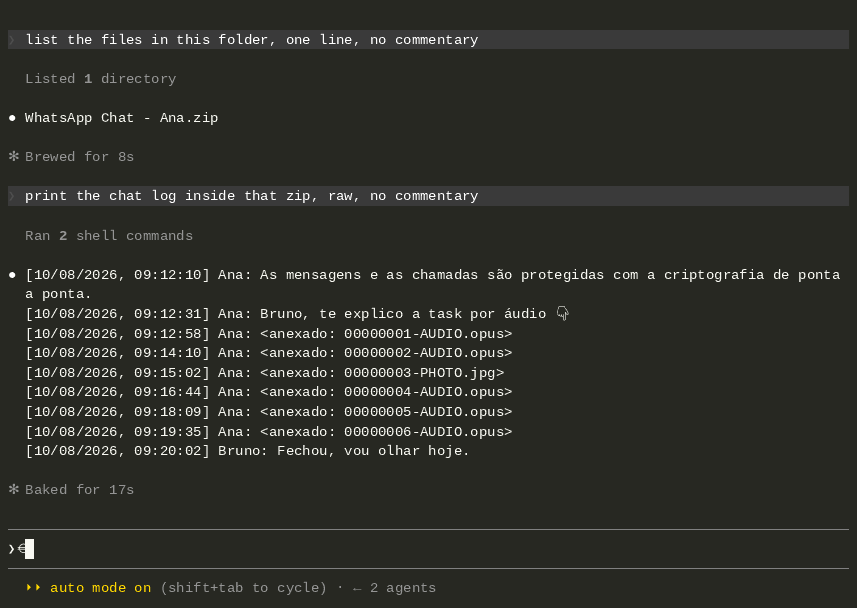Click the bullet marker before 'WhatsApp Chat - Ana.zip'
Image resolution: width=857 pixels, height=608 pixels.
[x=13, y=118]
